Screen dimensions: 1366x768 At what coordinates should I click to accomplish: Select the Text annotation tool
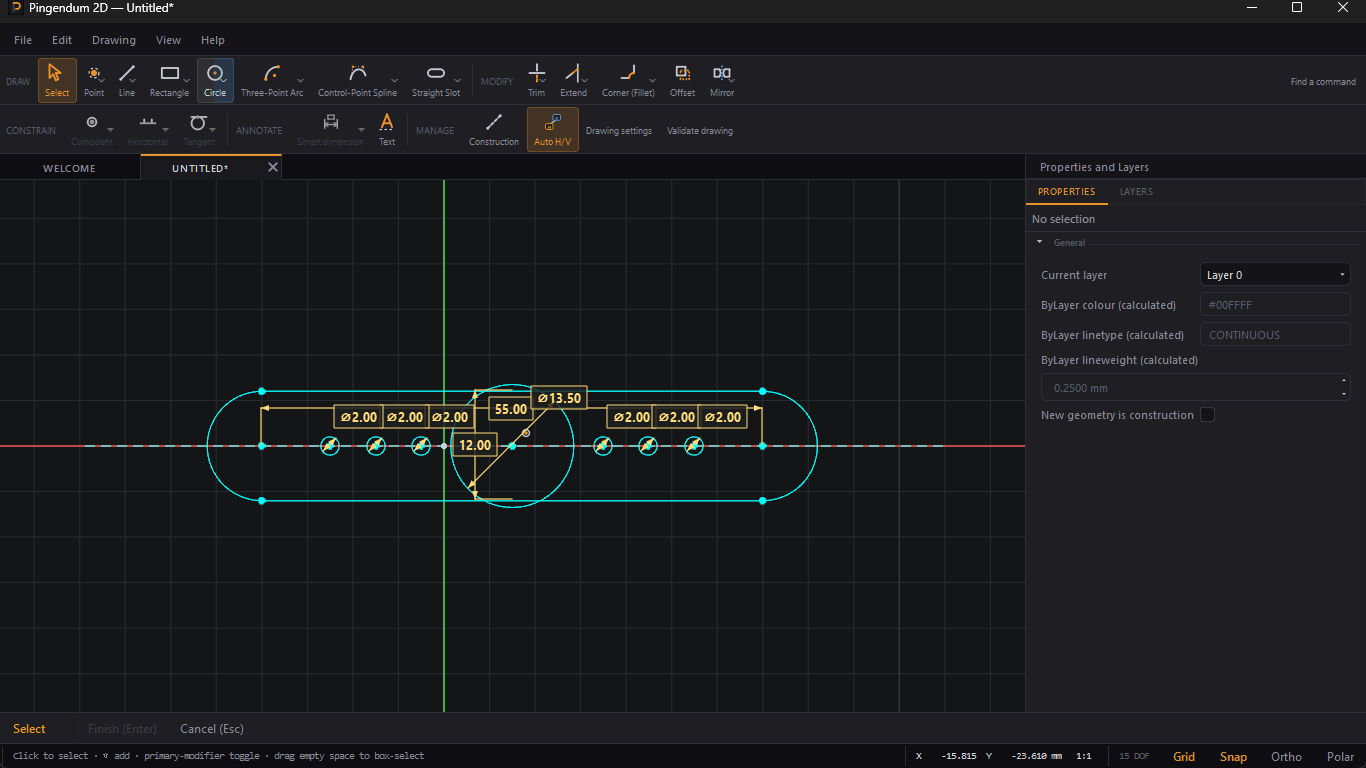coord(387,128)
